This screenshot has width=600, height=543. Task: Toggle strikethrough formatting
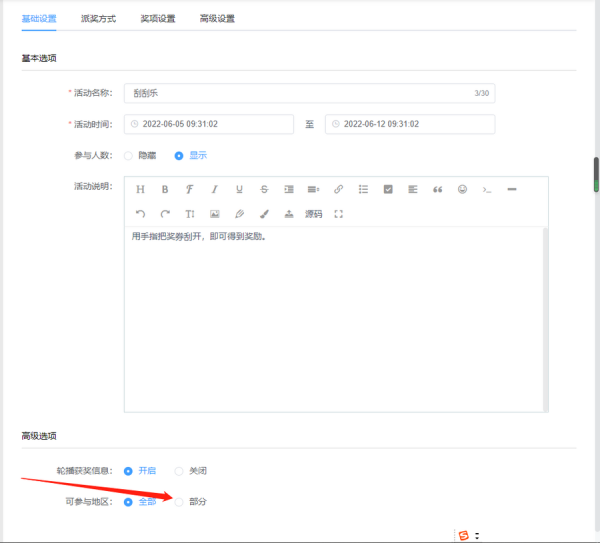point(264,189)
